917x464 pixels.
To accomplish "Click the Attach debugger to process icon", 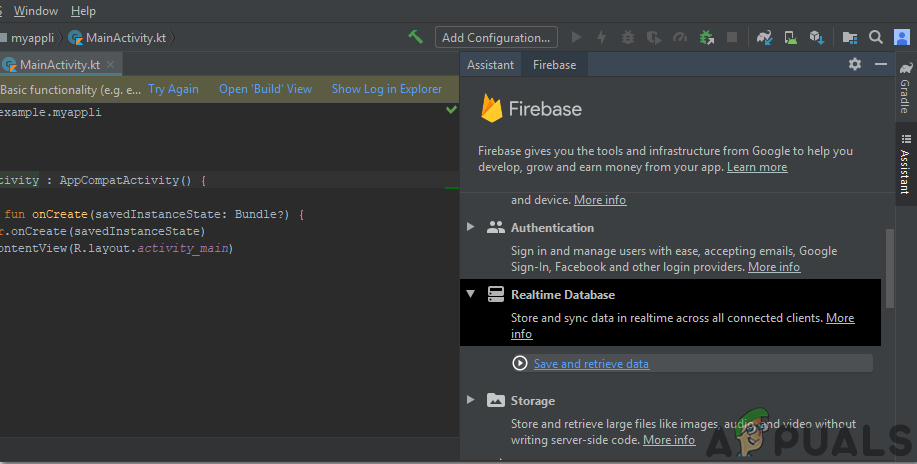I will coord(707,37).
